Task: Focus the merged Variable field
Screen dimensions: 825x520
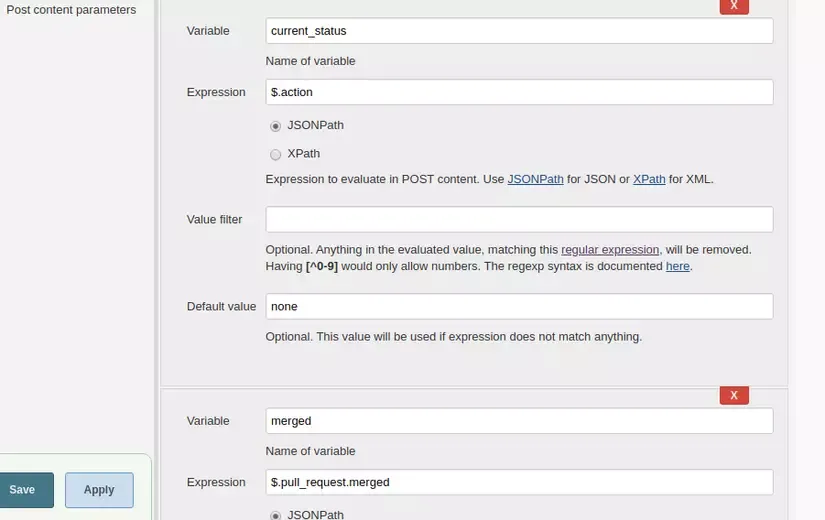Action: [519, 421]
